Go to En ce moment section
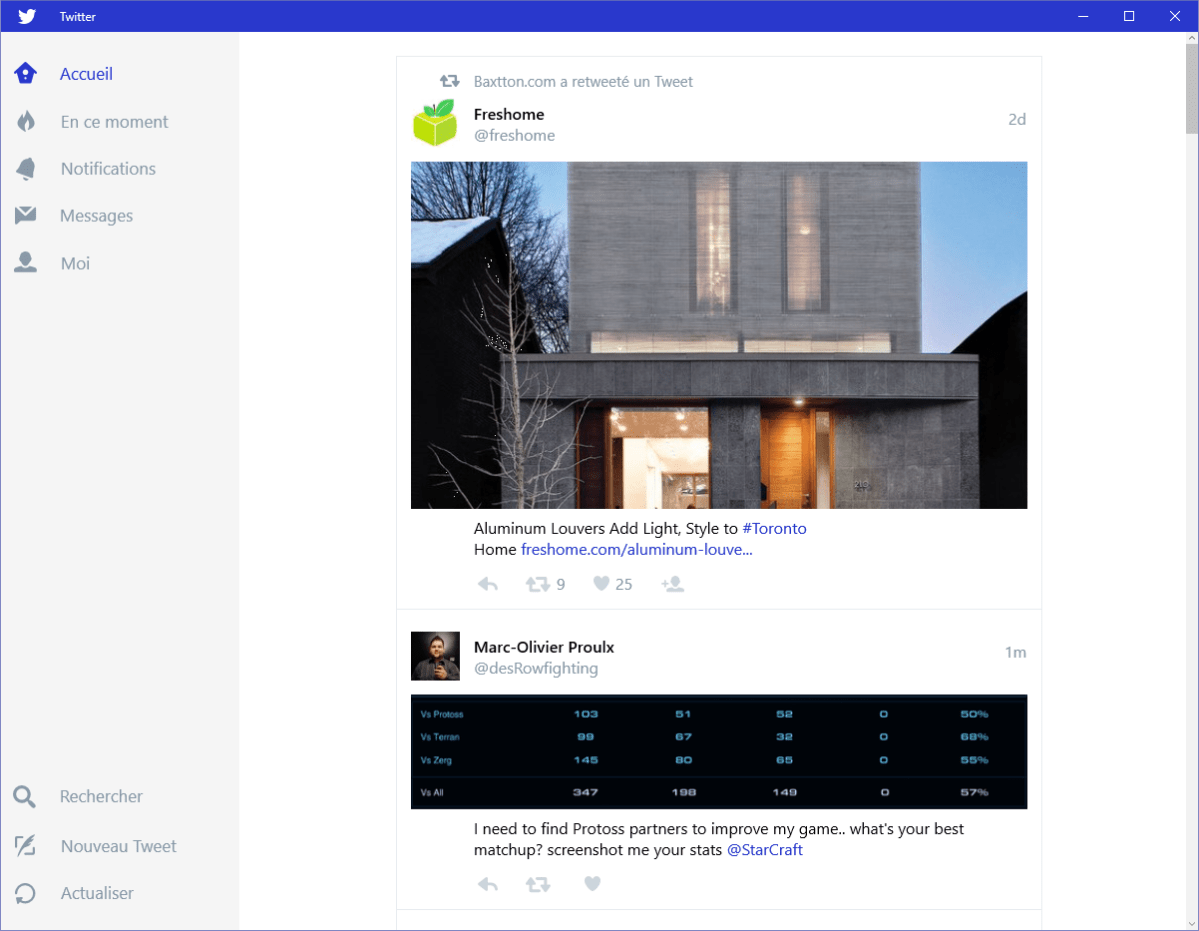Screen dimensions: 1199x931 (x=114, y=122)
